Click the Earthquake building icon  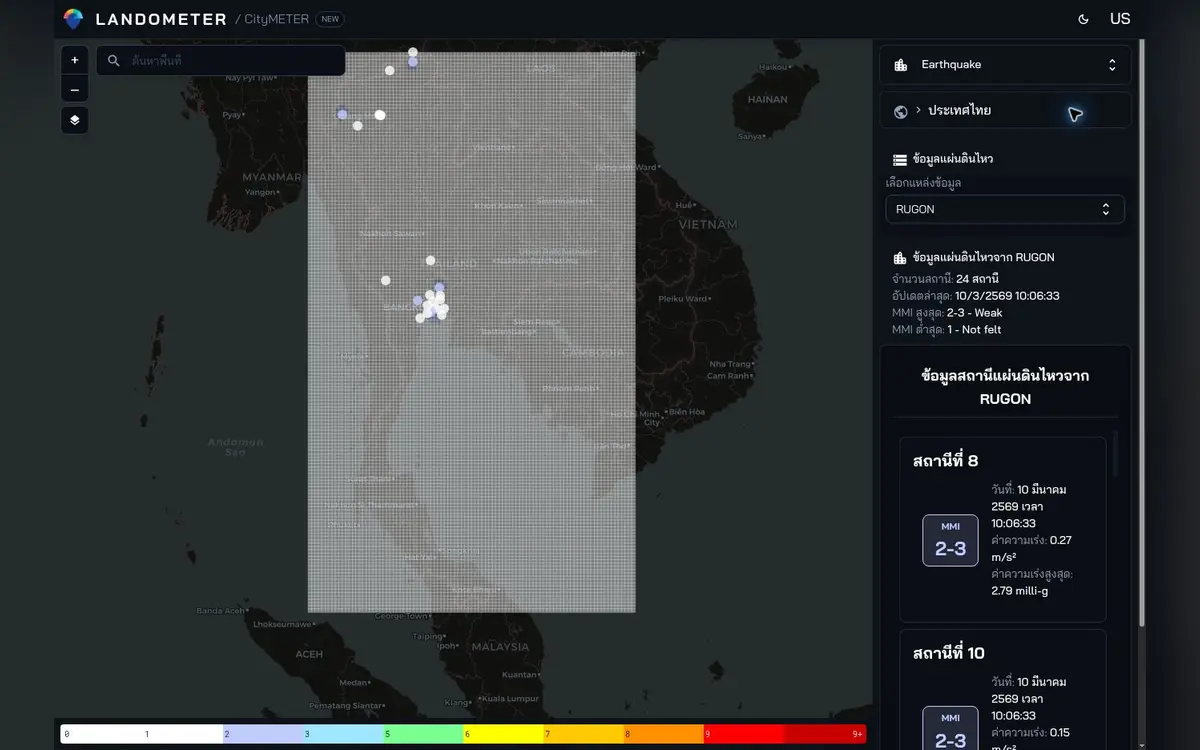tap(901, 65)
